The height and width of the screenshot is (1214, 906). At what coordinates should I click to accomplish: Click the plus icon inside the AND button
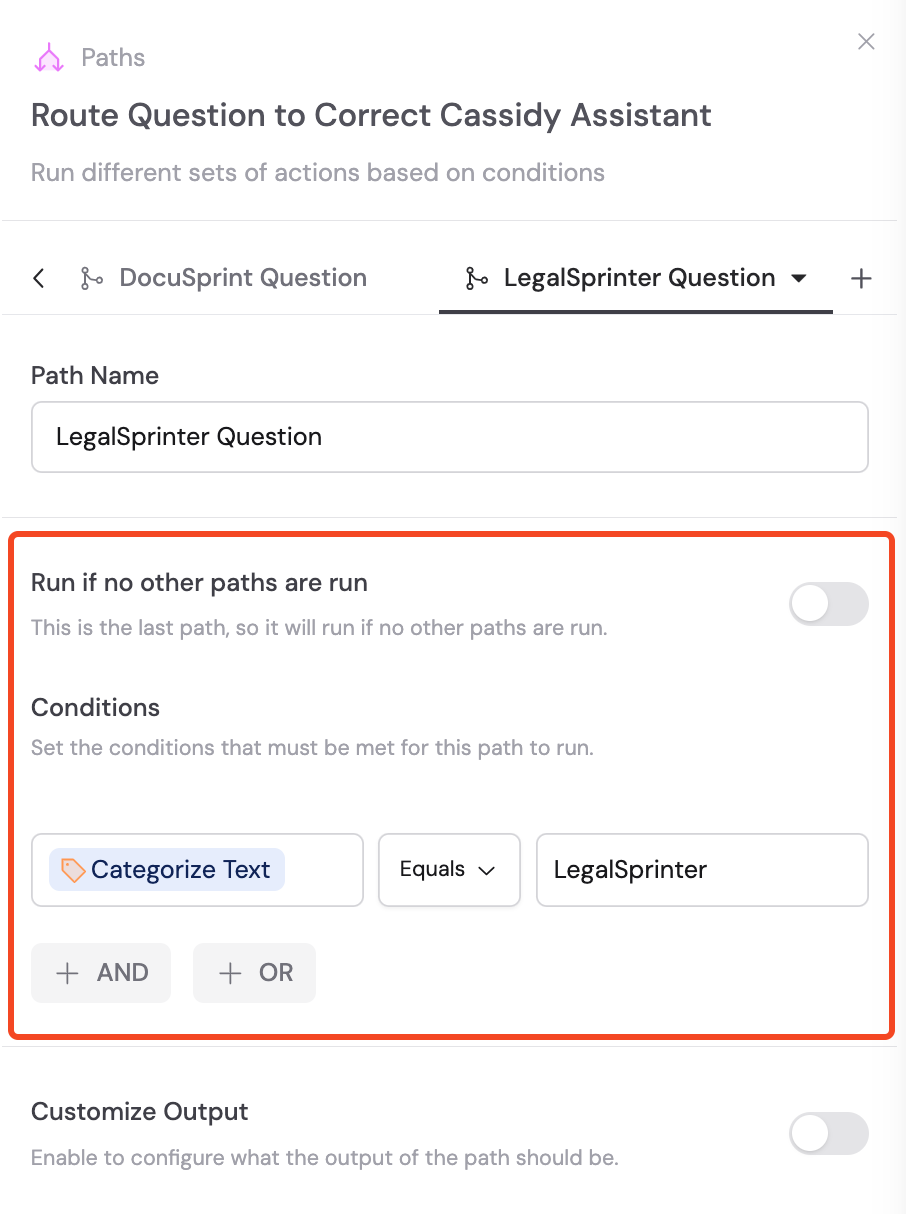click(x=67, y=972)
